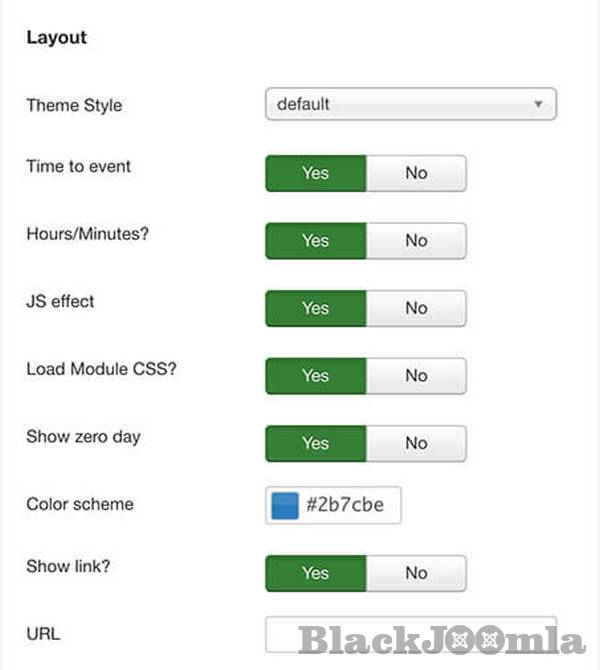Disable Show zero day
The width and height of the screenshot is (600, 670).
click(416, 443)
